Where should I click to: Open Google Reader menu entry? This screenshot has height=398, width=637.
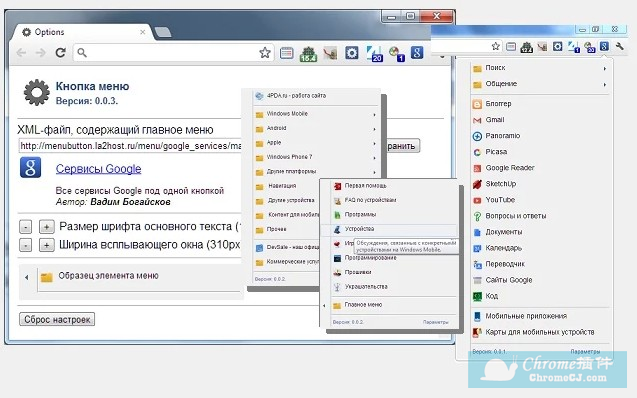tap(540, 168)
